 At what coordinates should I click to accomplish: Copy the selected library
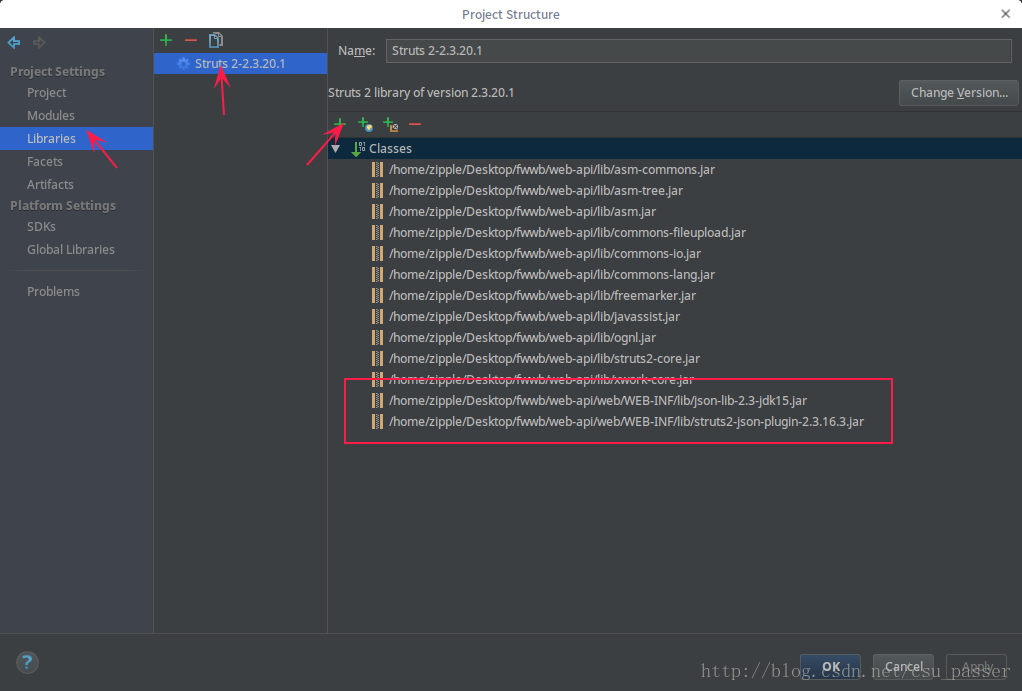point(216,40)
